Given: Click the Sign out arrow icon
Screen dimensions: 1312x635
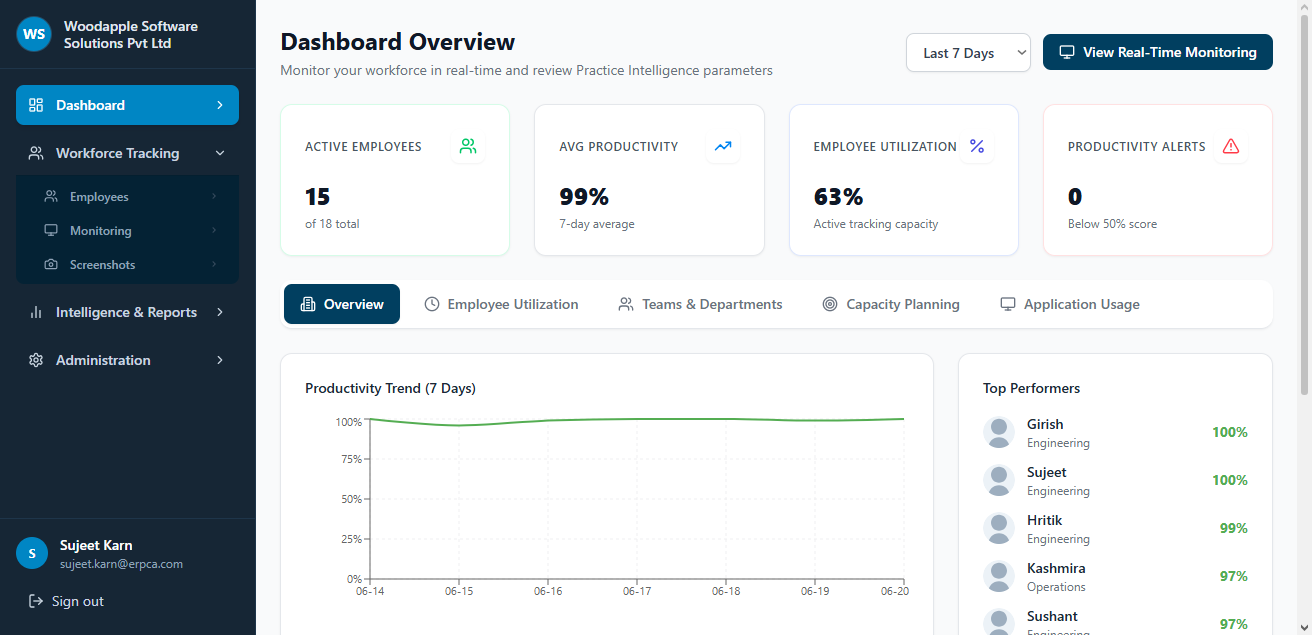Looking at the screenshot, I should (35, 601).
